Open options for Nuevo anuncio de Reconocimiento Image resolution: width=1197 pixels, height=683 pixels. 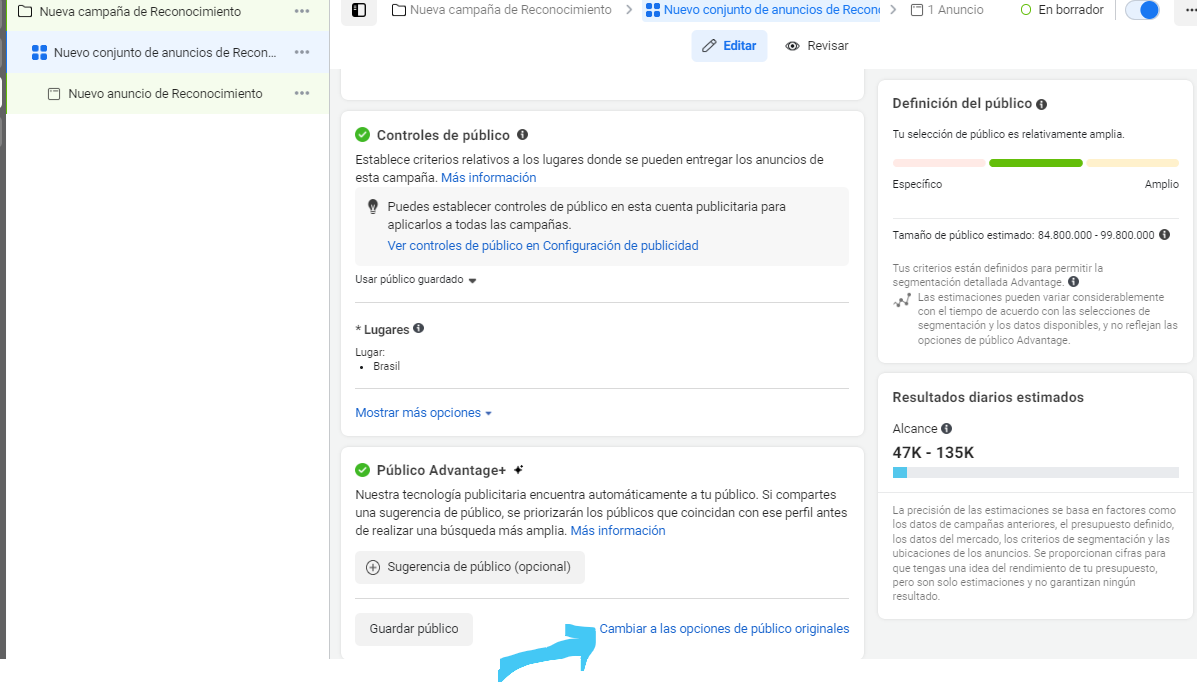[302, 93]
